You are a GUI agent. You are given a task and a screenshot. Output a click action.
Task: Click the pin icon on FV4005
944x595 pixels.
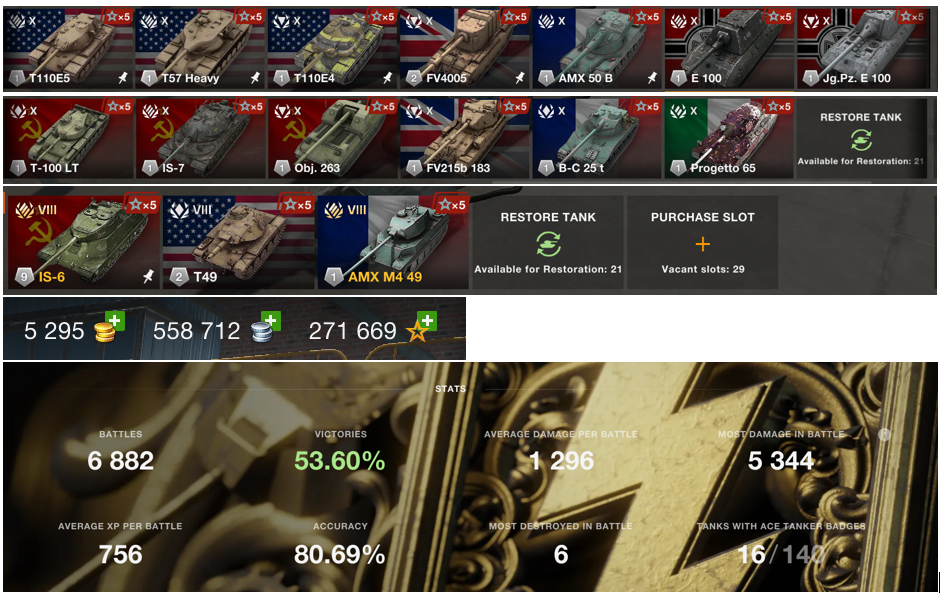(520, 77)
